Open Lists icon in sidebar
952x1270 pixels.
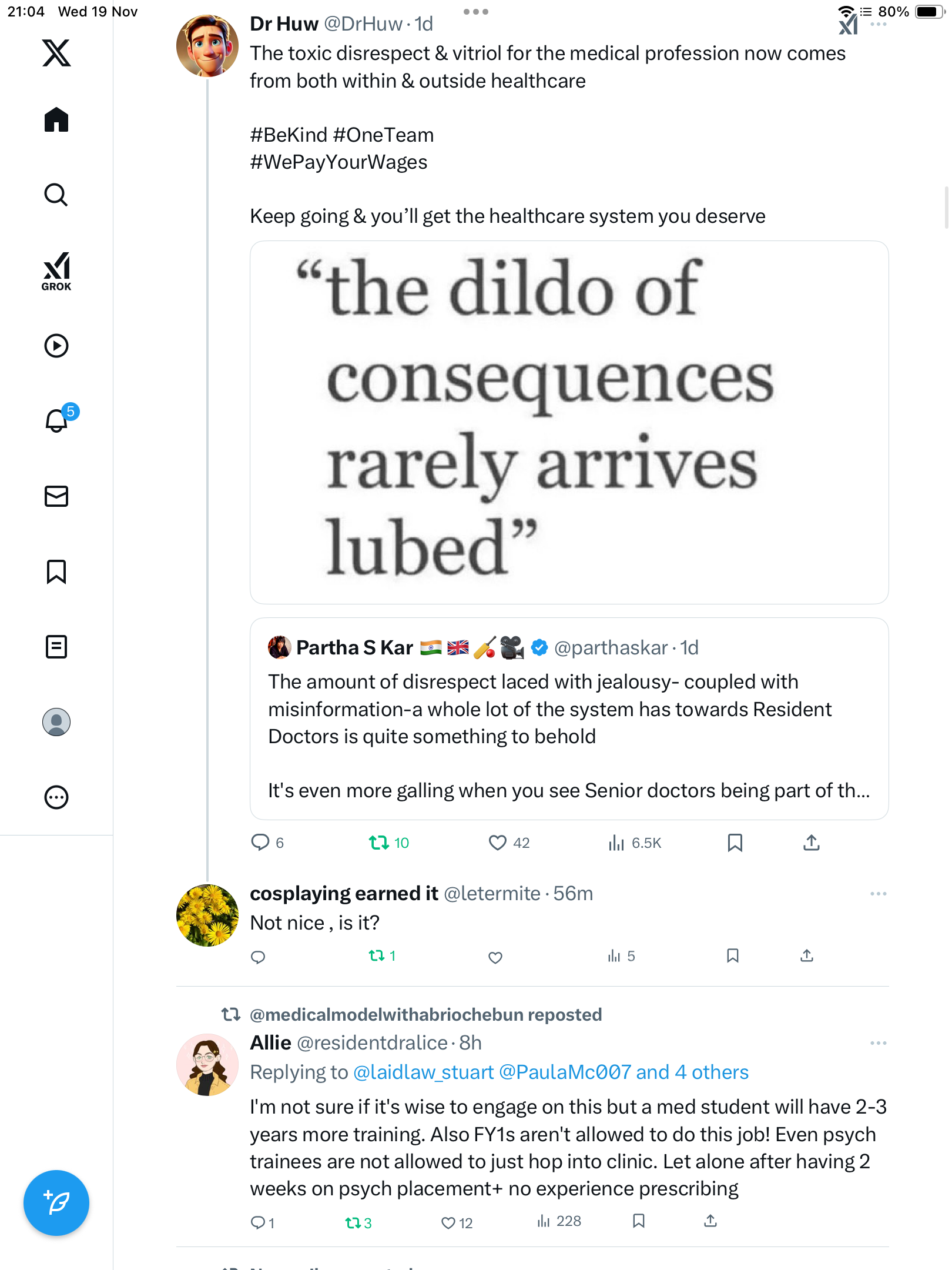pos(56,647)
